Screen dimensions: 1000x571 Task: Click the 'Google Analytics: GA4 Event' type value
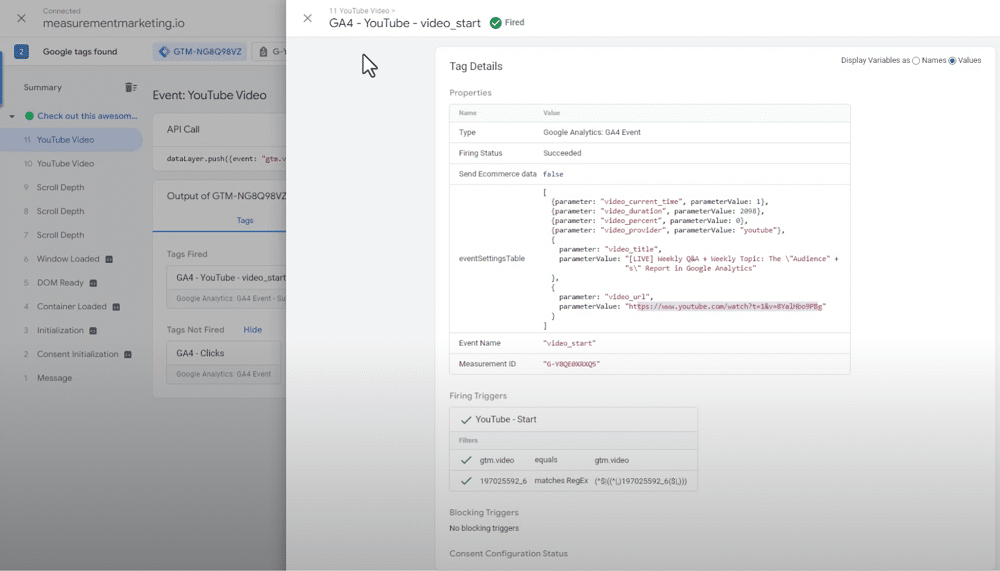tap(592, 132)
